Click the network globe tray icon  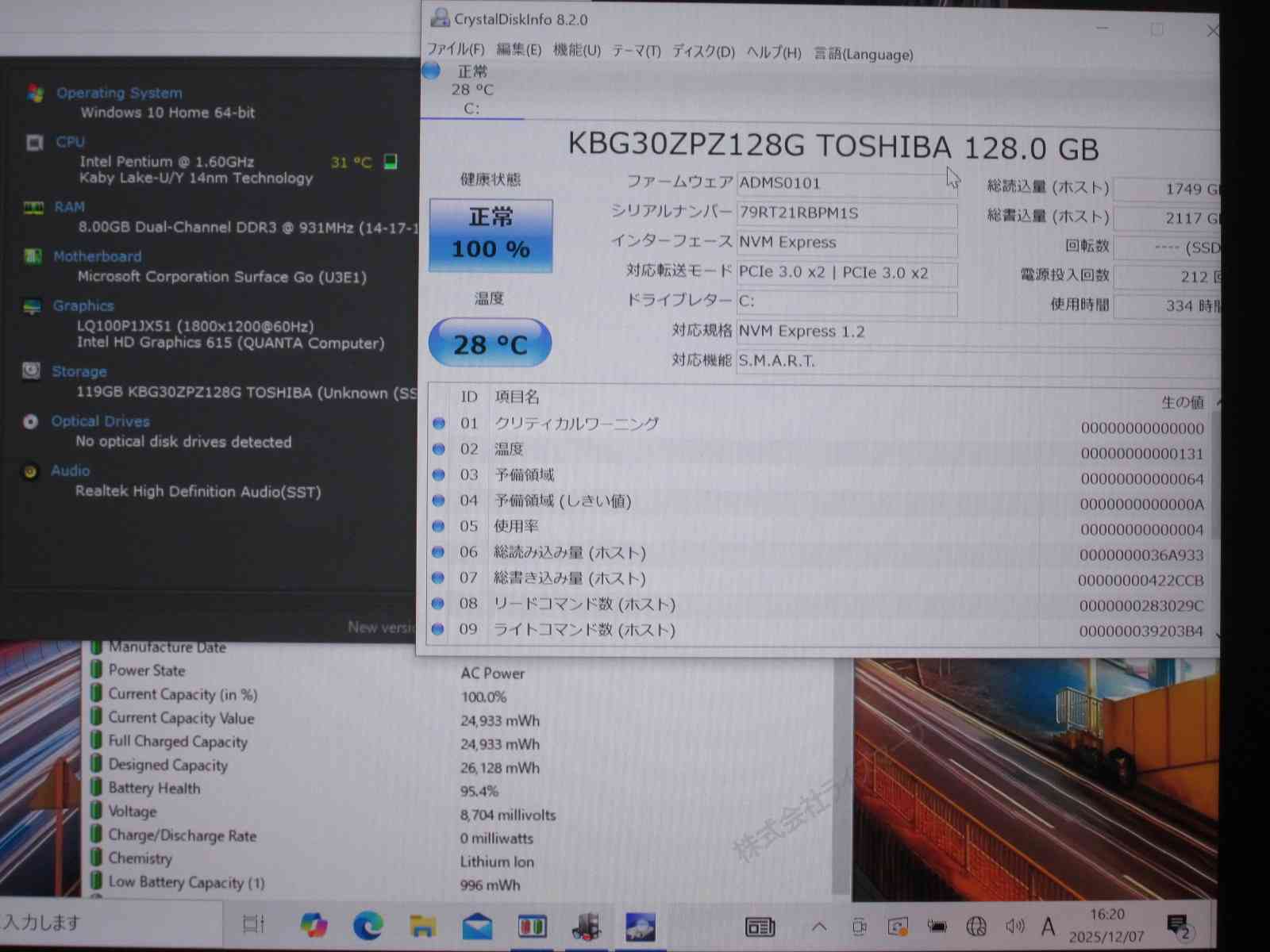tap(976, 926)
